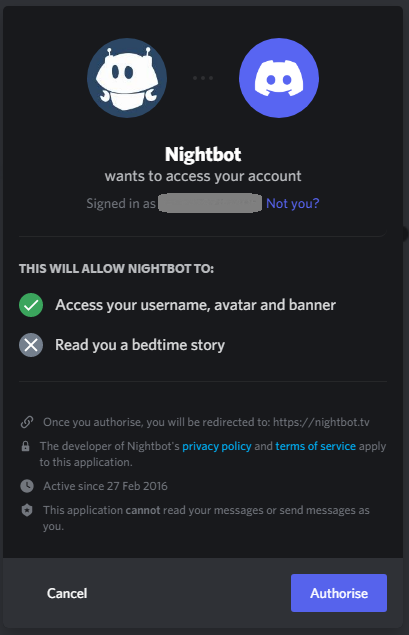Click the grey X bedtime story icon
The width and height of the screenshot is (409, 635).
[x=31, y=345]
